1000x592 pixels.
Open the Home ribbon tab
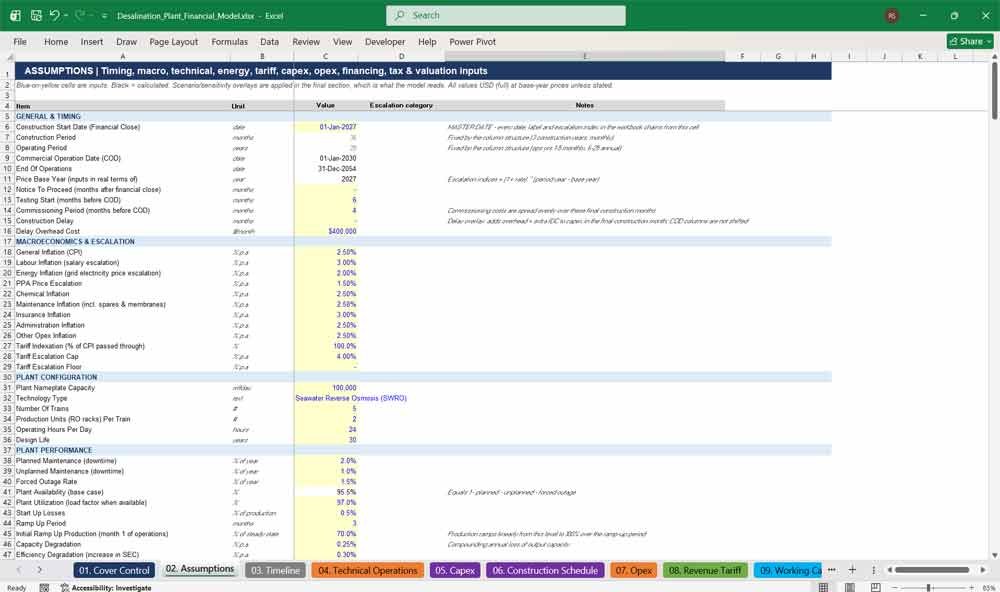tap(56, 41)
